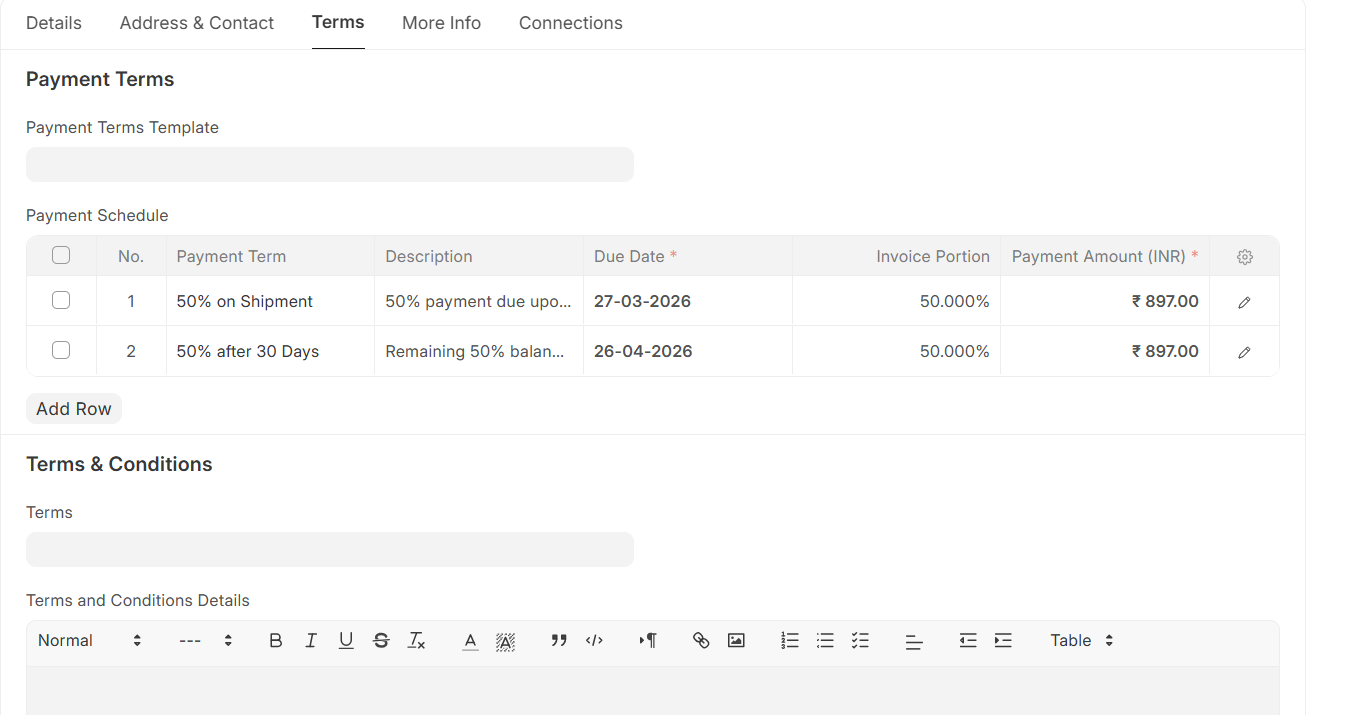Open payment schedule column settings gear

(x=1244, y=257)
